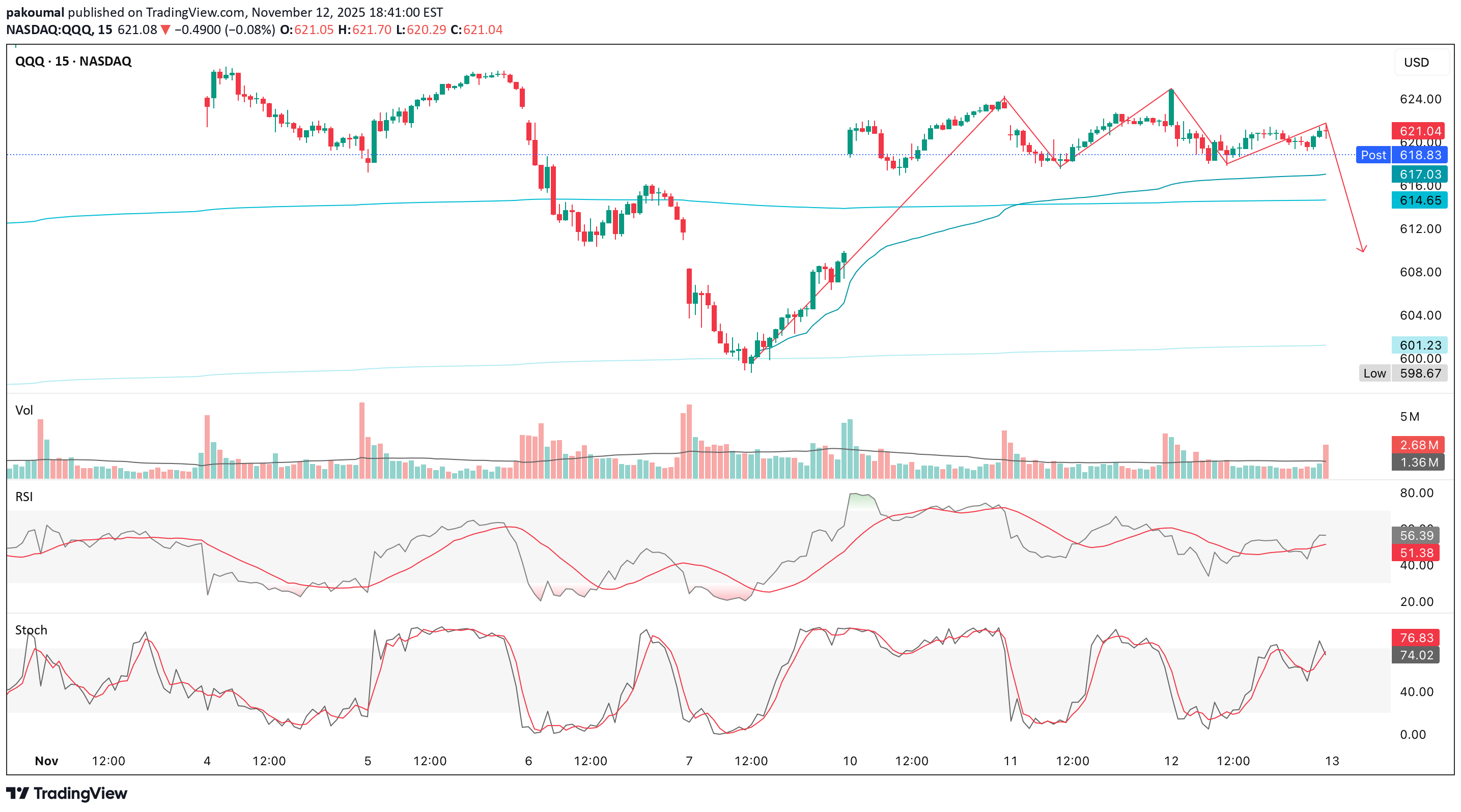Open the QQQ · 15 · NASDAQ symbol legend
The height and width of the screenshot is (812, 1461).
coord(73,61)
